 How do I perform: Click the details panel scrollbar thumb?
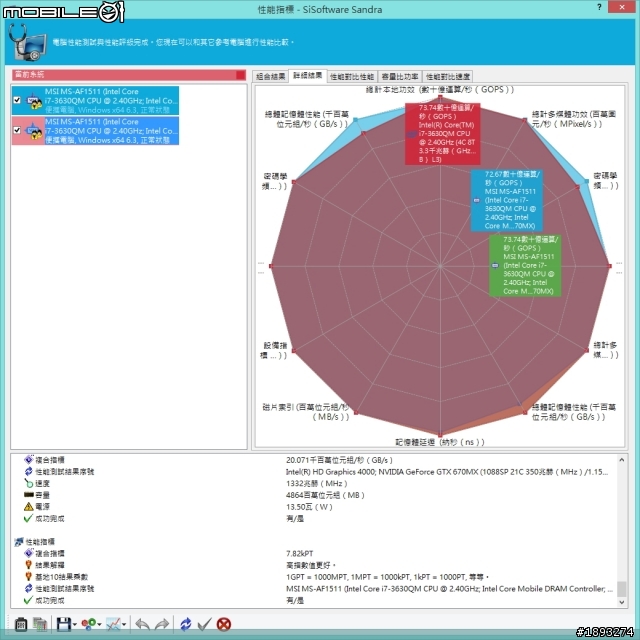[621, 589]
